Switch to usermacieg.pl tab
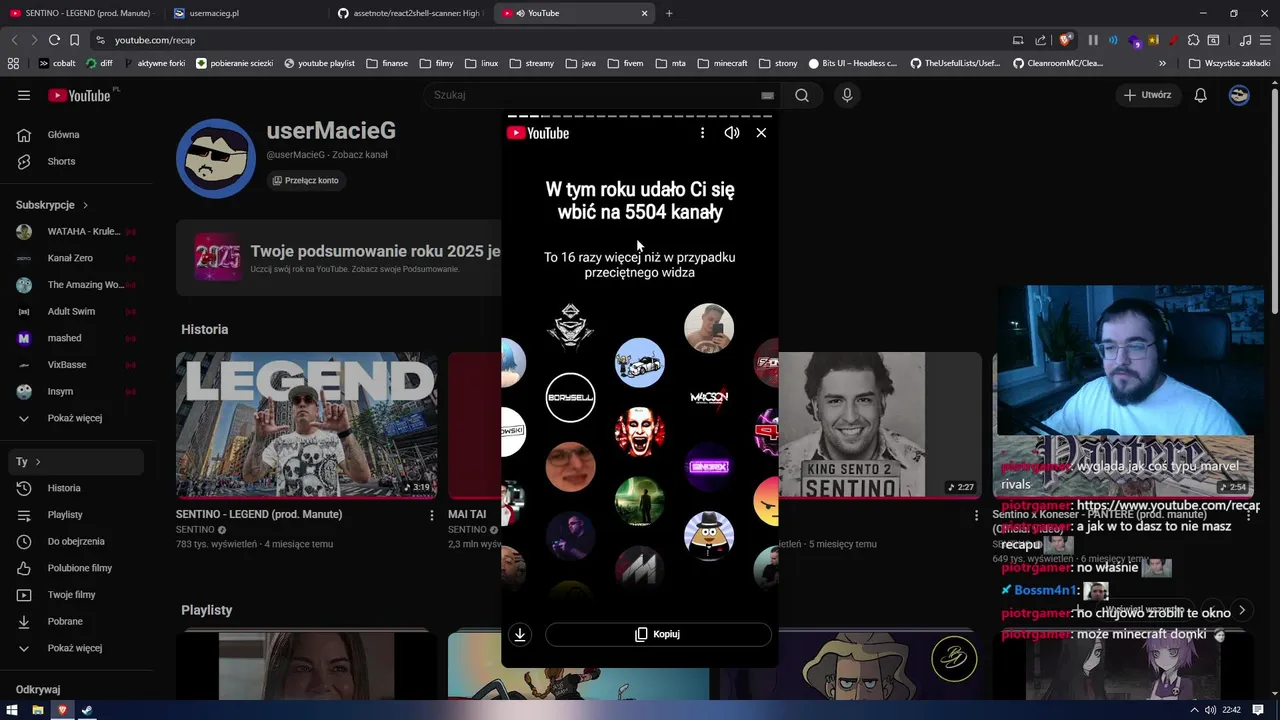The image size is (1280, 720). (x=245, y=13)
